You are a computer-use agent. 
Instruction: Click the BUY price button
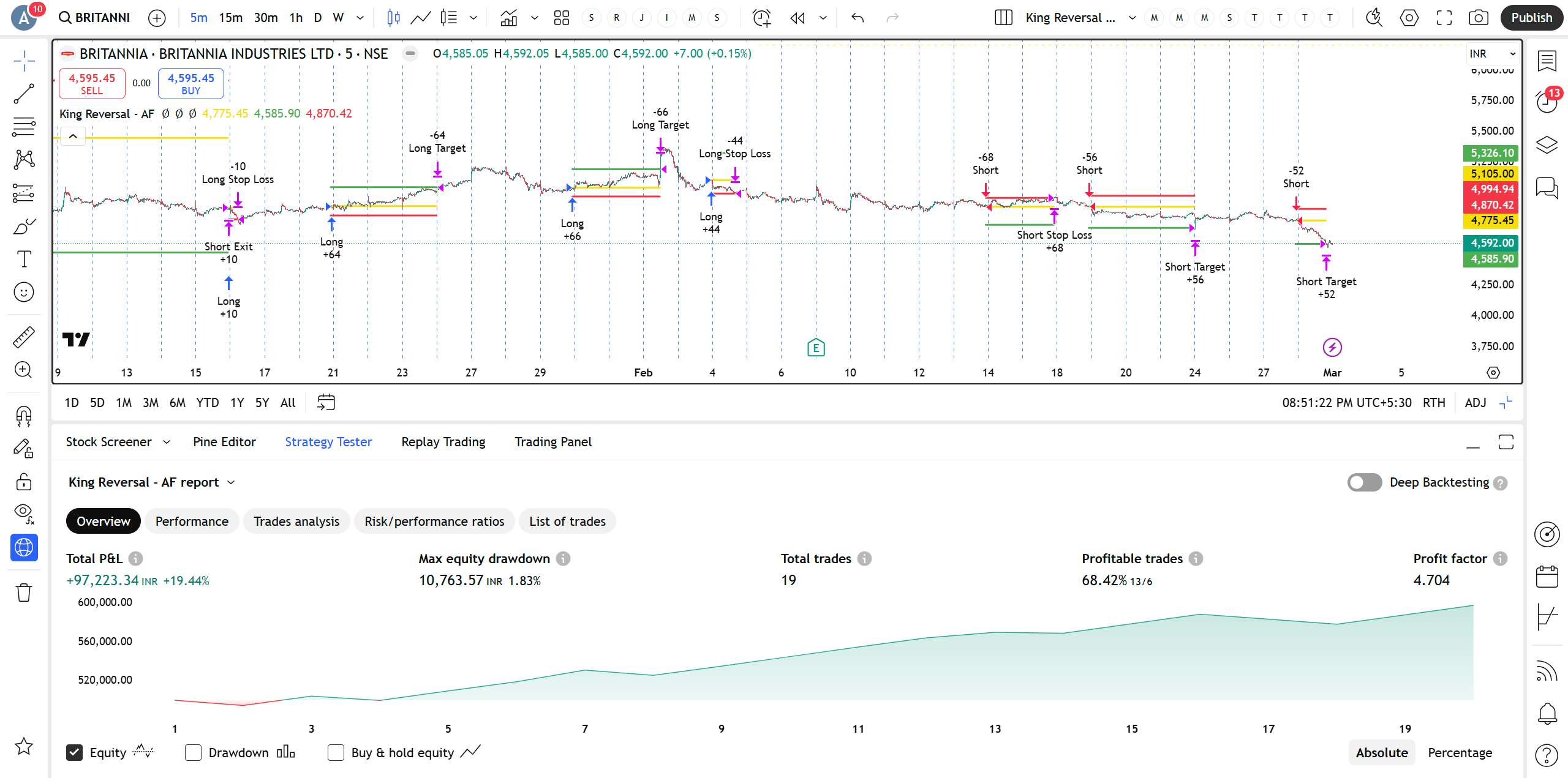click(191, 84)
